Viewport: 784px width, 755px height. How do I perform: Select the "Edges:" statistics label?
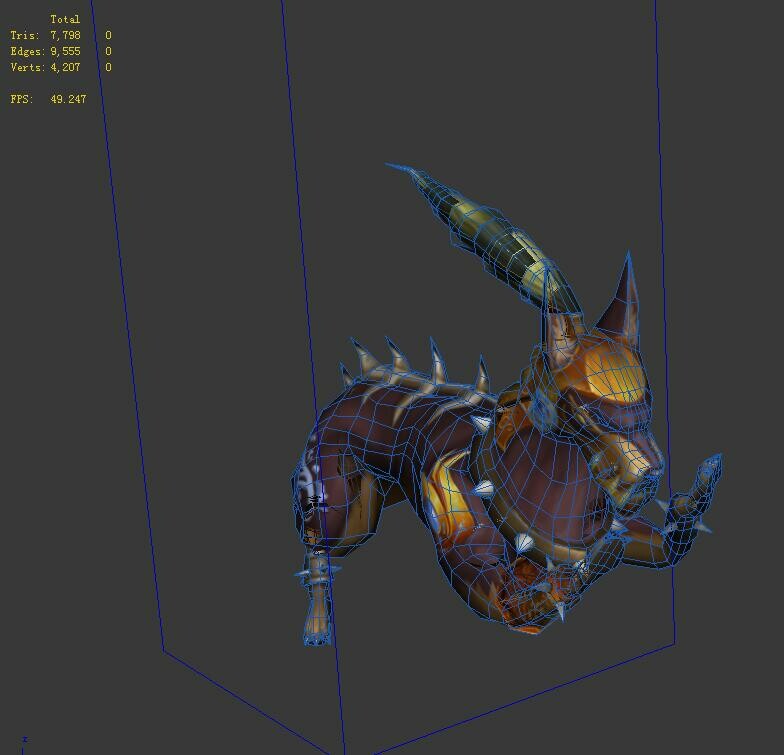point(28,52)
